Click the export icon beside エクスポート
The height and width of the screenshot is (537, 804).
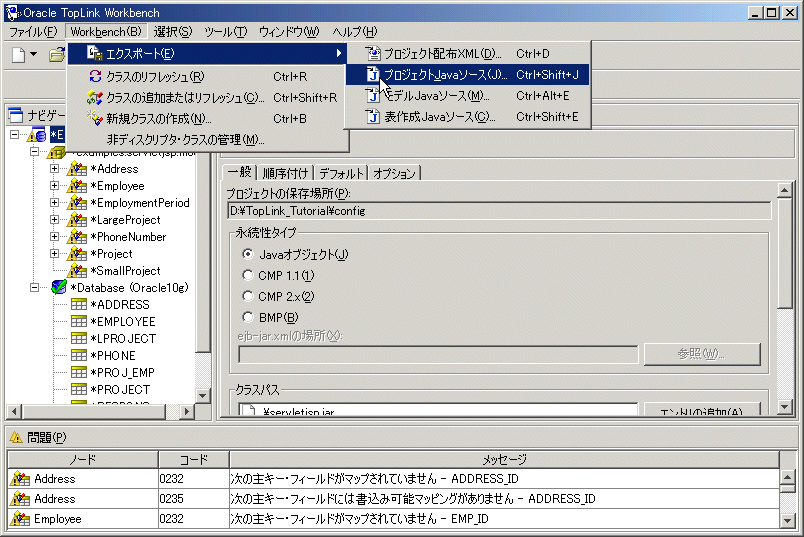(x=94, y=53)
